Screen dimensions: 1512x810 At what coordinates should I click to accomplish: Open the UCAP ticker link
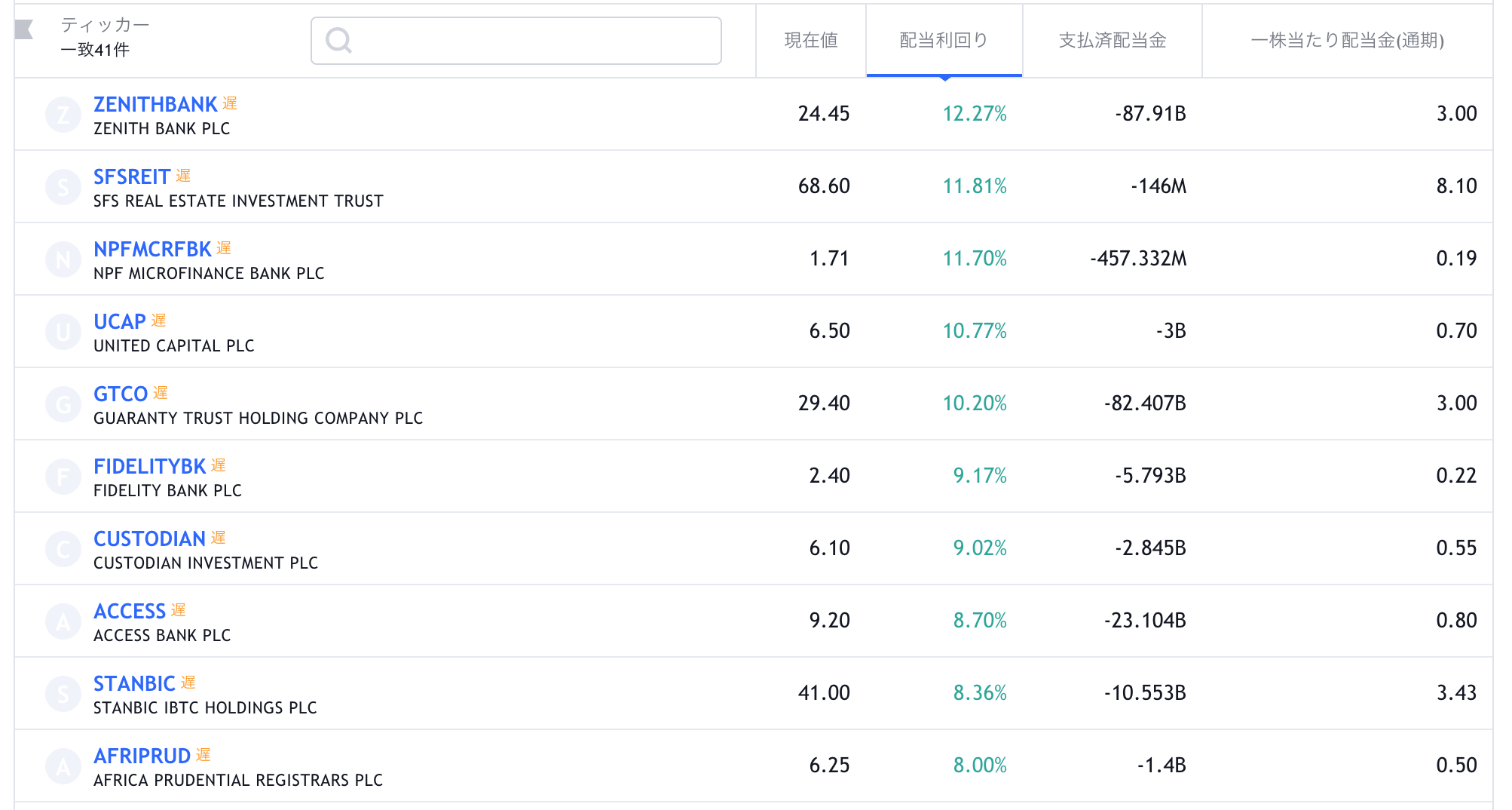(x=120, y=321)
